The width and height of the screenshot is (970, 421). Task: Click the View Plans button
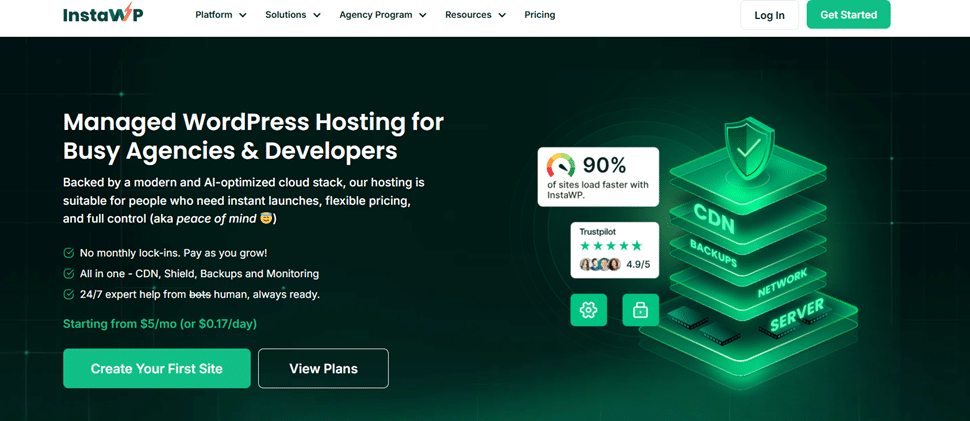[324, 368]
